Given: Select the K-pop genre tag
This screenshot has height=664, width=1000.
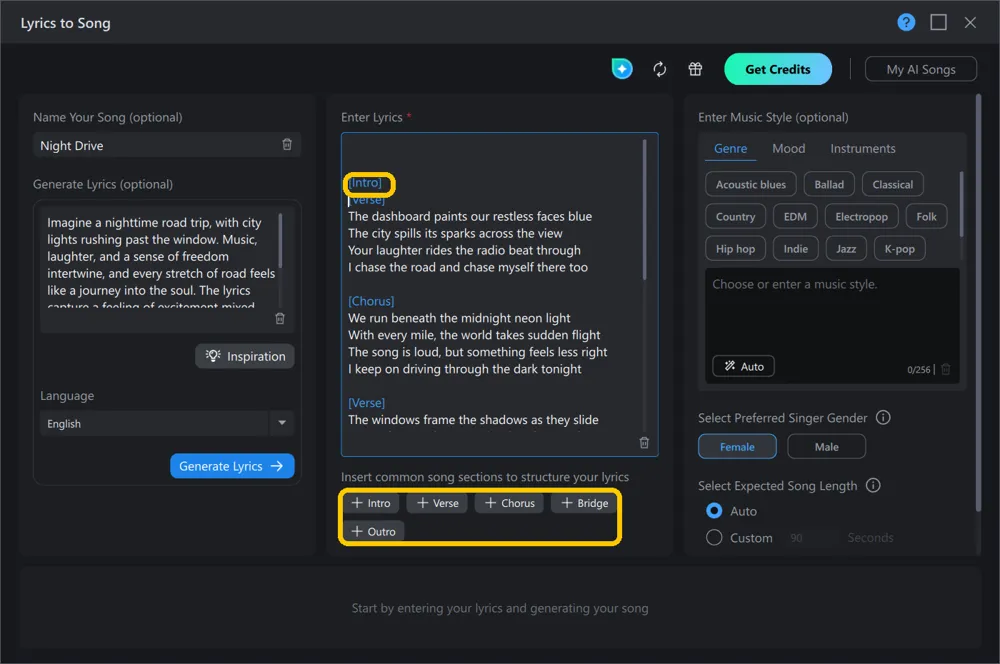Looking at the screenshot, I should (899, 249).
